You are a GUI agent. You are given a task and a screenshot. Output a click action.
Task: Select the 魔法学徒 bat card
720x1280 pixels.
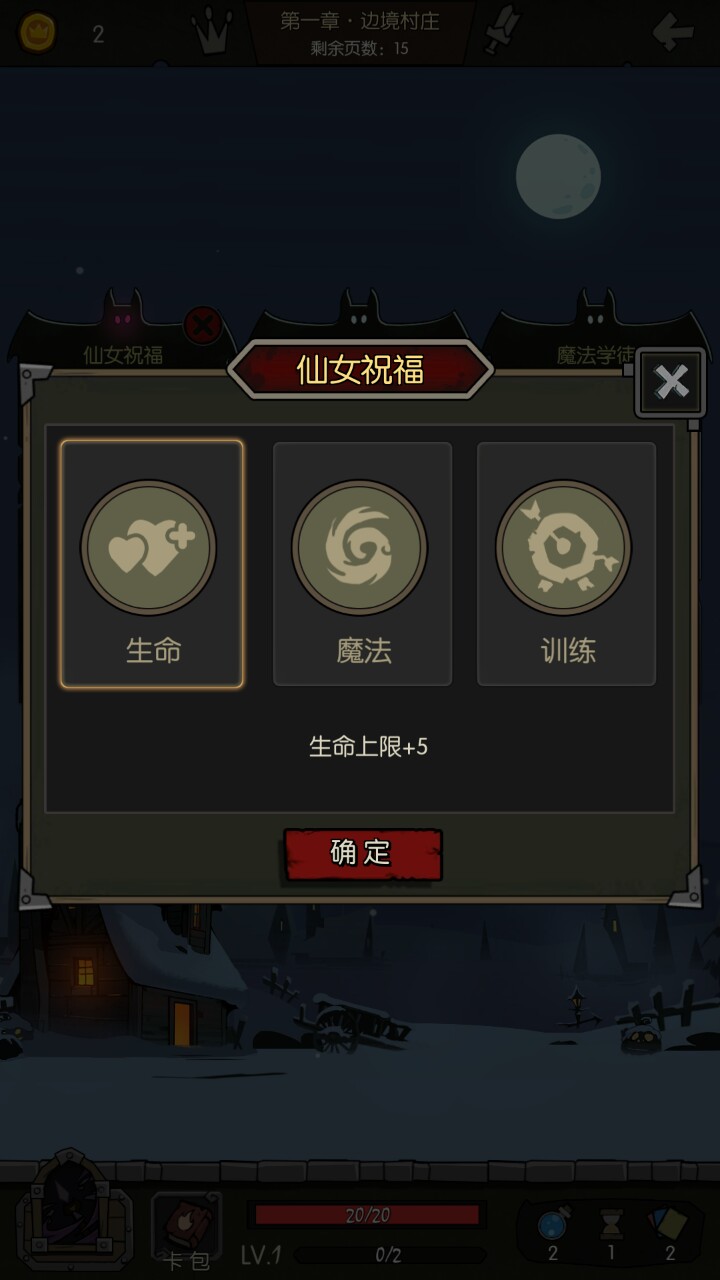pos(596,330)
